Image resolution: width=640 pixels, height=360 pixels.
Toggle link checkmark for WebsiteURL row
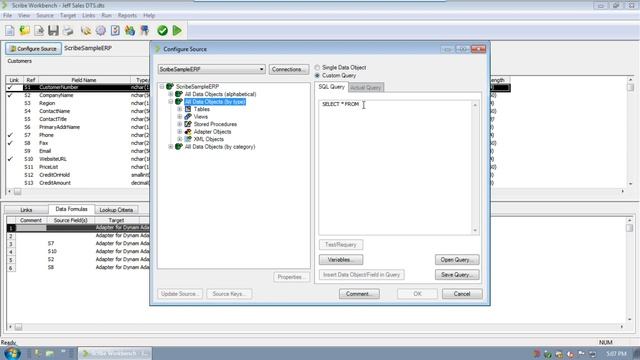[x=10, y=159]
